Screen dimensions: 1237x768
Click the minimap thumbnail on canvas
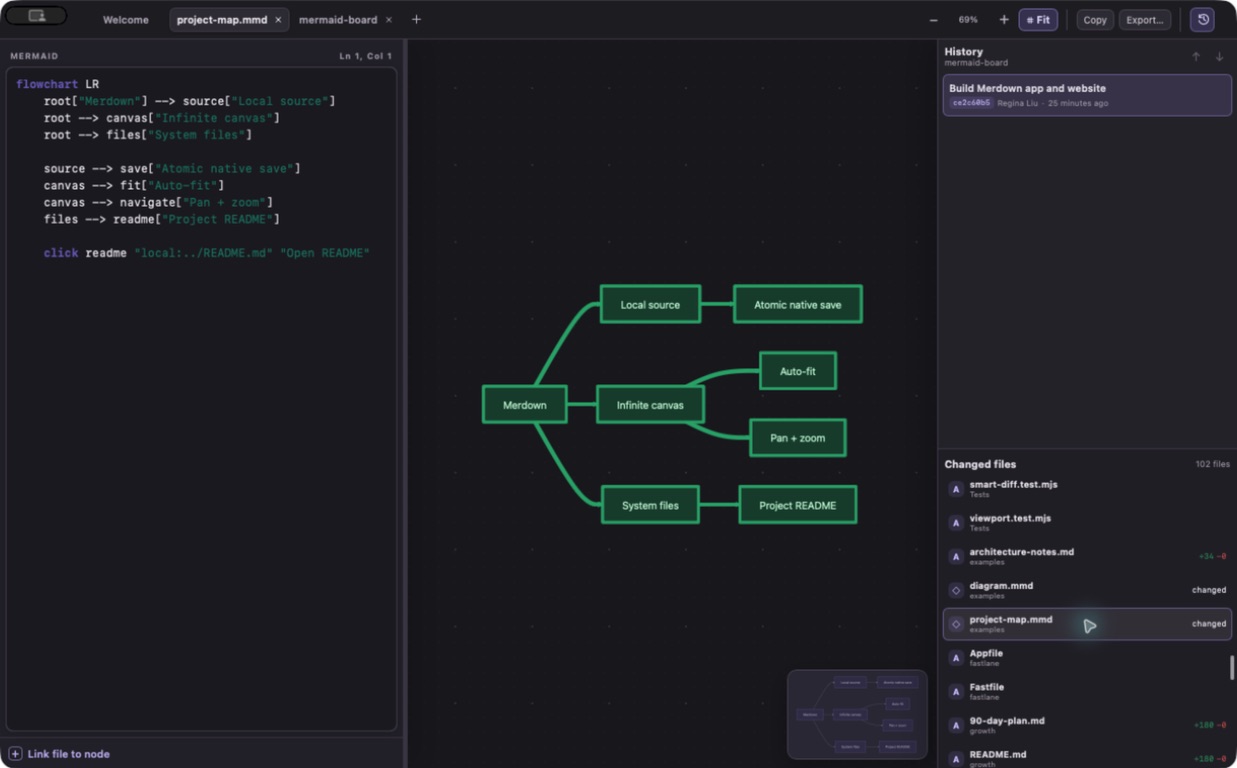point(857,714)
